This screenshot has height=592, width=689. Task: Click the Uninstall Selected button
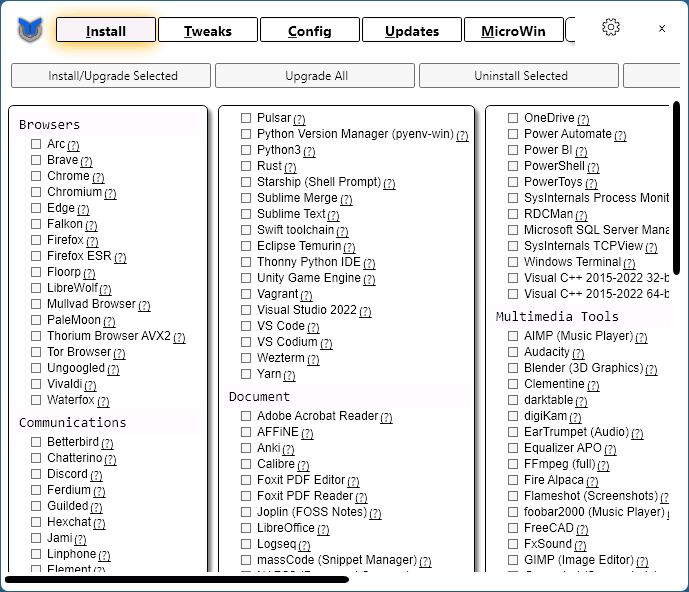[x=520, y=76]
